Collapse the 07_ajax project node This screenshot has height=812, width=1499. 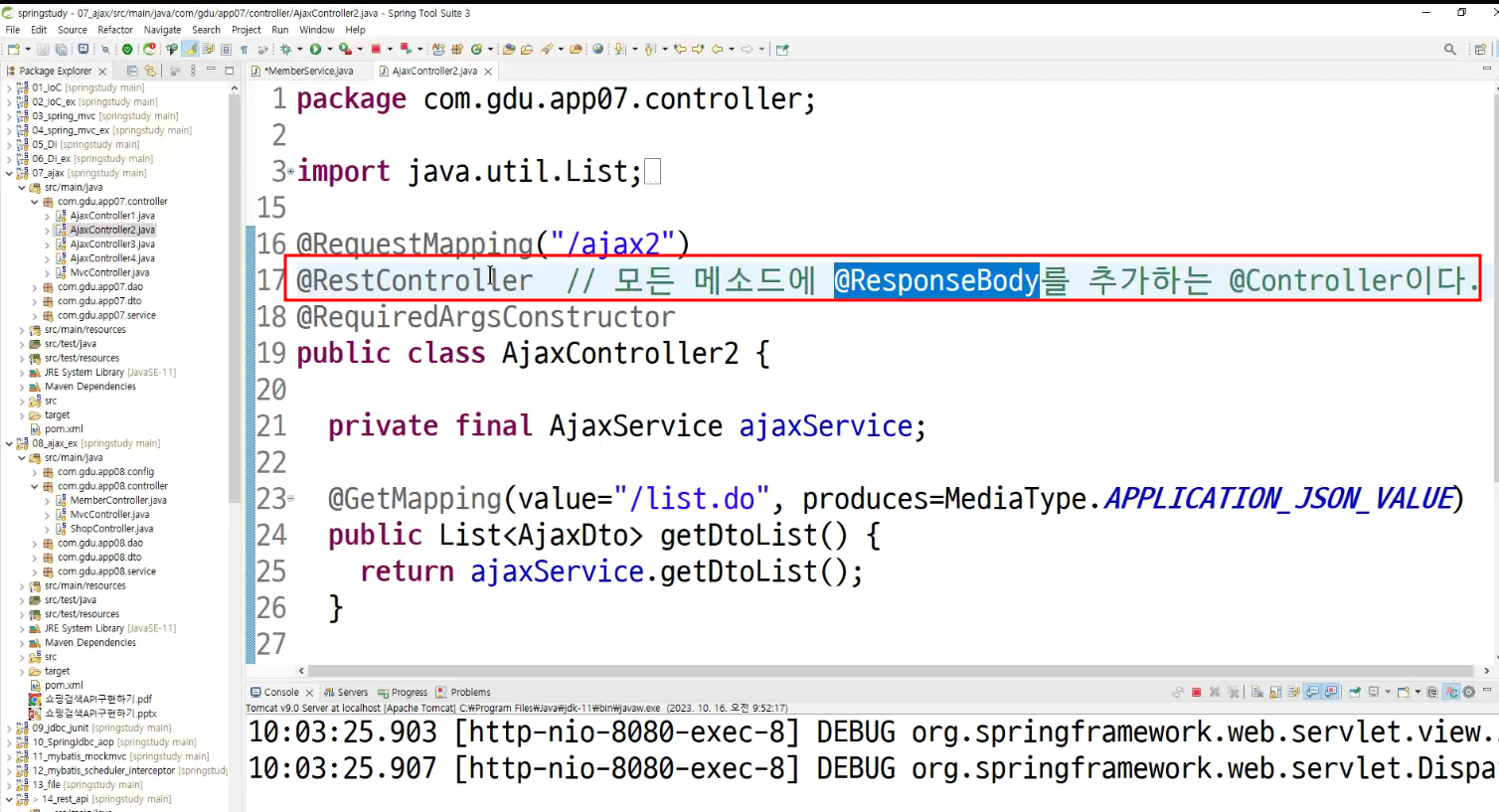[x=9, y=173]
